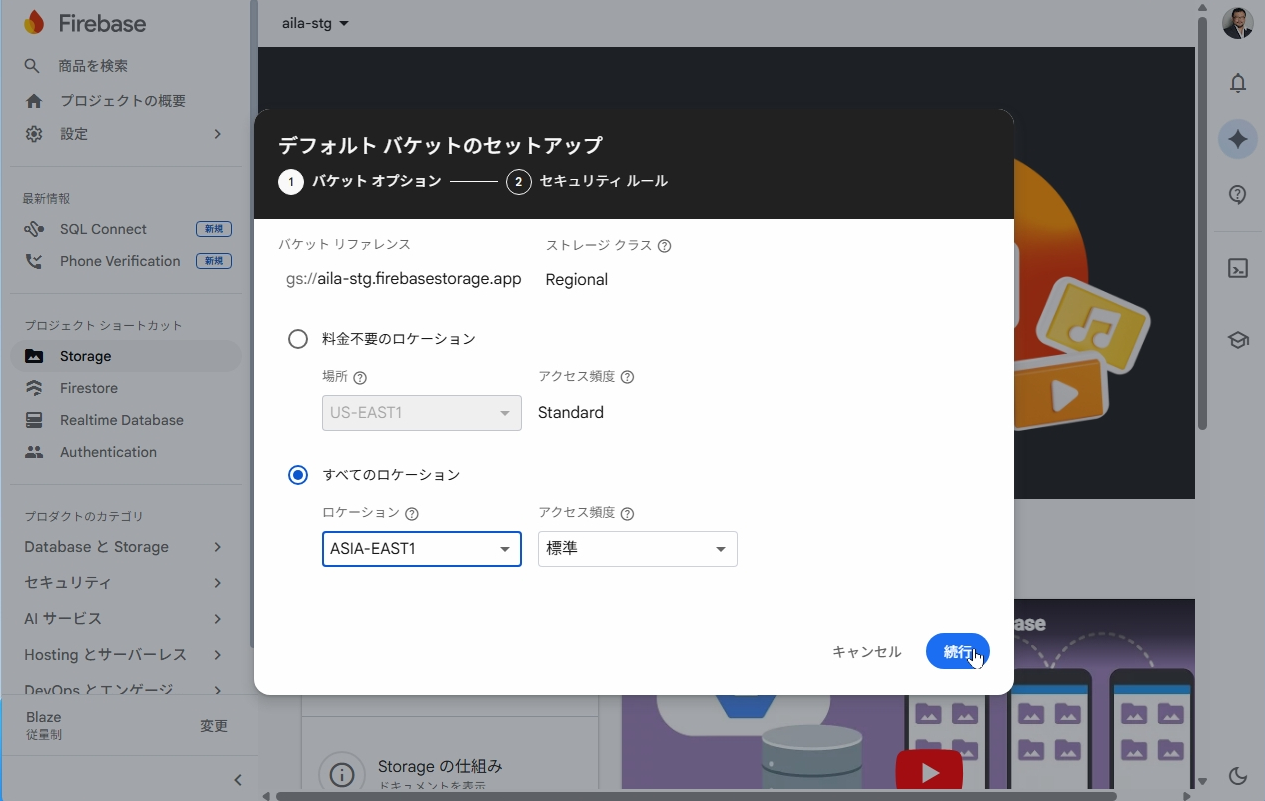The image size is (1265, 801).
Task: Click the Authentication people icon
Action: click(x=34, y=452)
